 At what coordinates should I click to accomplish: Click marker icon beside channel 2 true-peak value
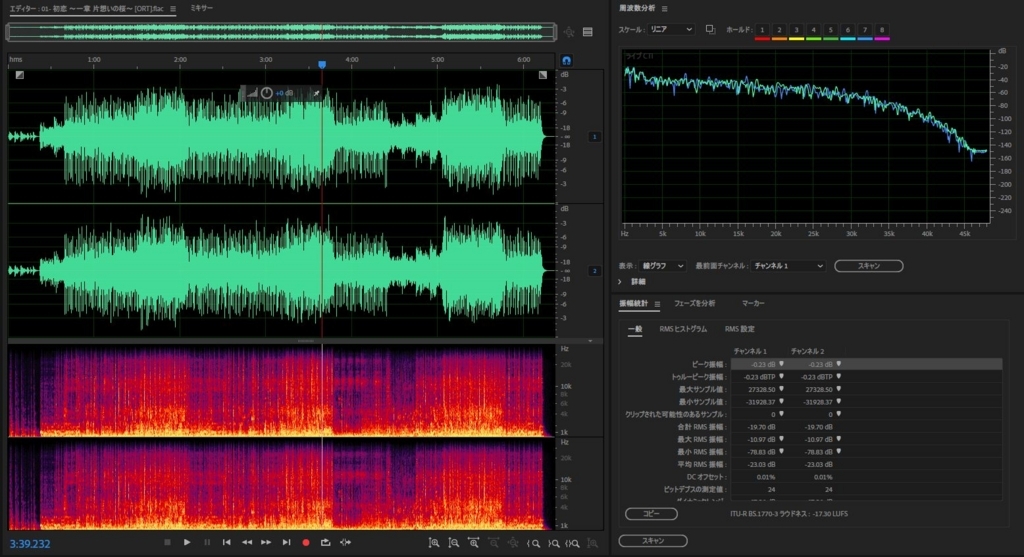(x=839, y=377)
